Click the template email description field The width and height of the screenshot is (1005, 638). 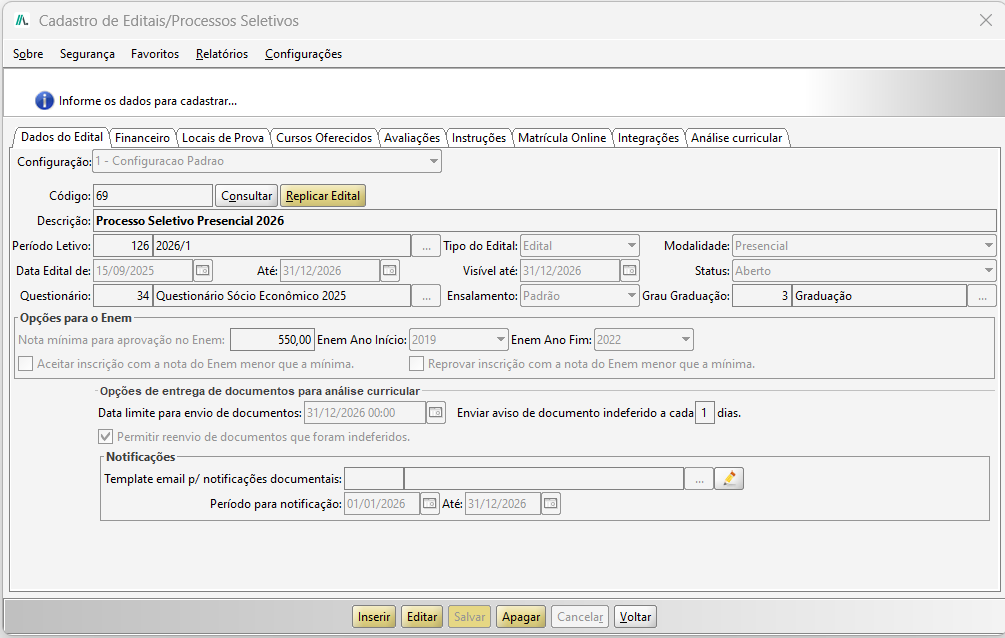click(544, 478)
